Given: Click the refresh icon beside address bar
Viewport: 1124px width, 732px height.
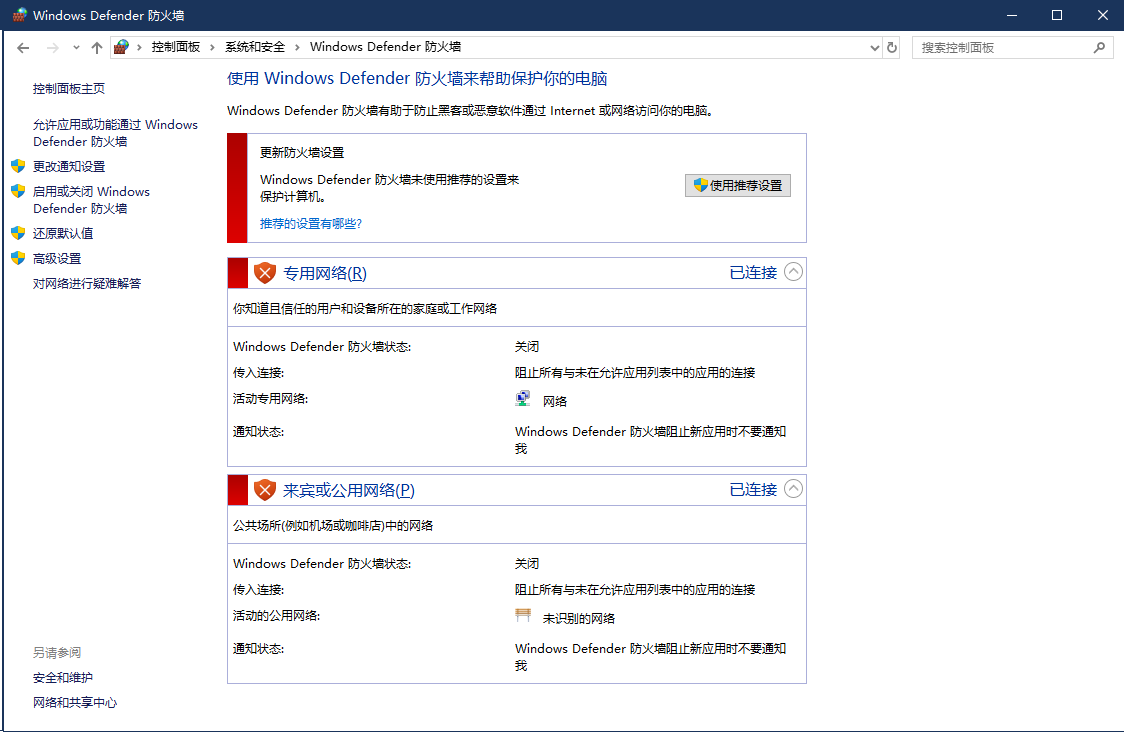Looking at the screenshot, I should click(x=891, y=47).
